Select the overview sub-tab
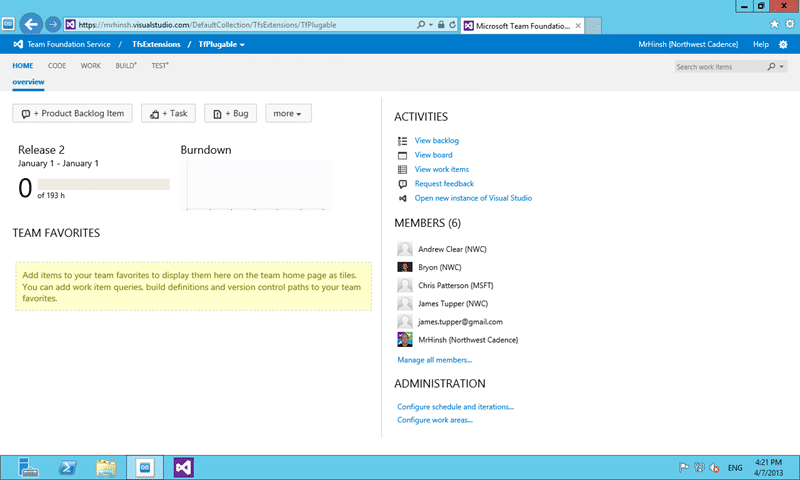The image size is (800, 480). coord(28,82)
